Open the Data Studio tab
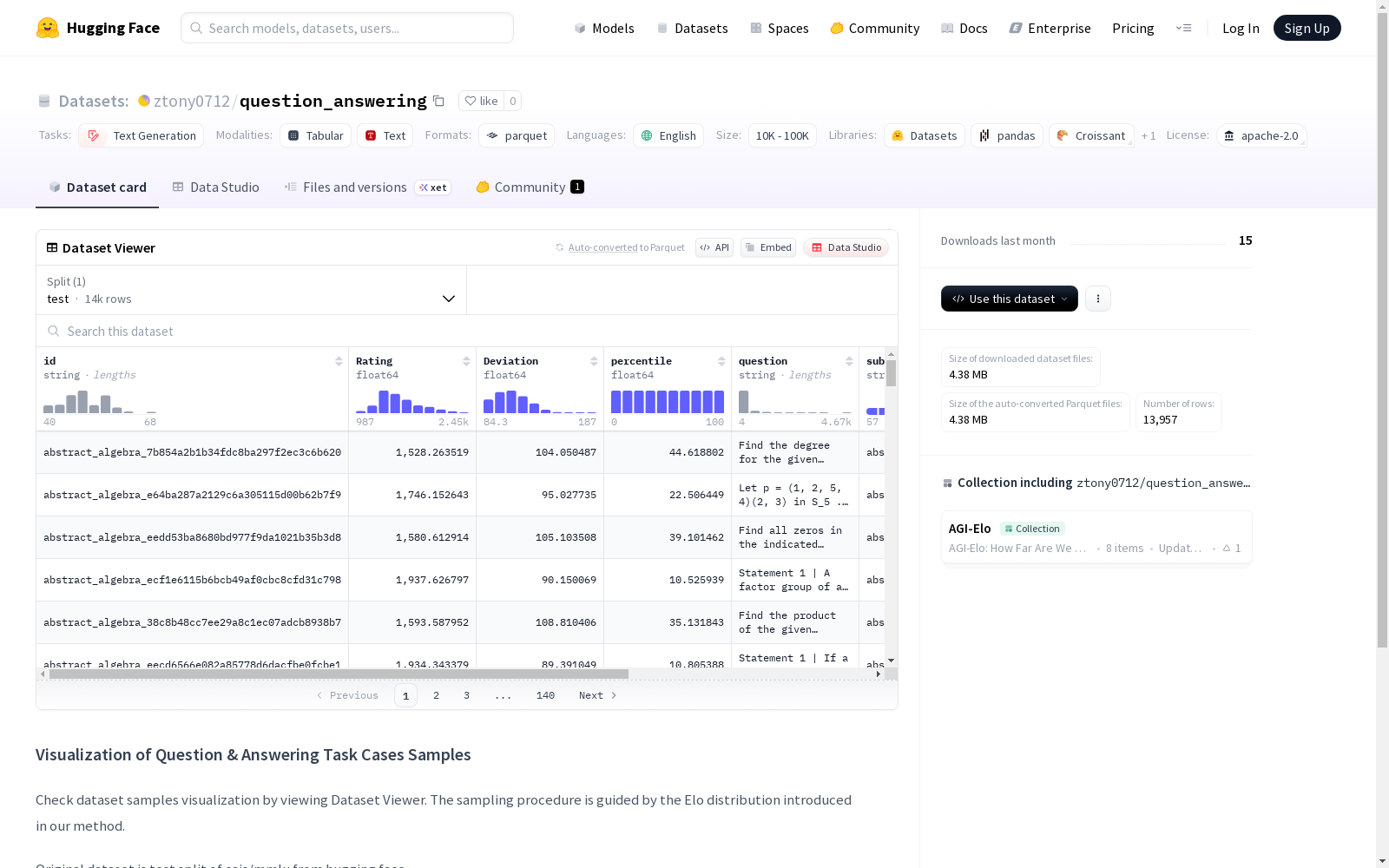This screenshot has height=868, width=1389. (215, 187)
